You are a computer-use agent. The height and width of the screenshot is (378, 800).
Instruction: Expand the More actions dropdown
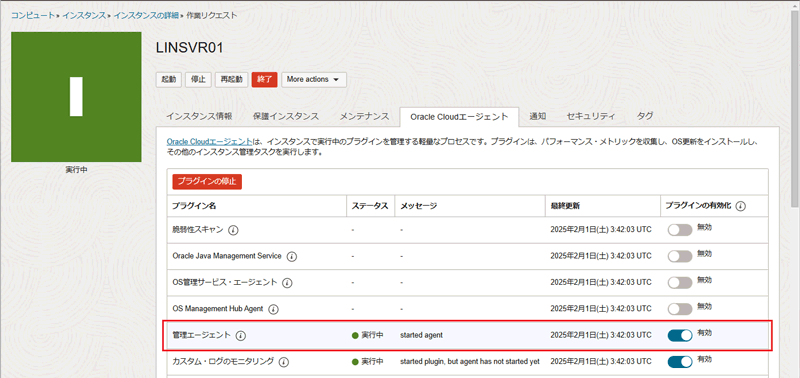click(314, 80)
